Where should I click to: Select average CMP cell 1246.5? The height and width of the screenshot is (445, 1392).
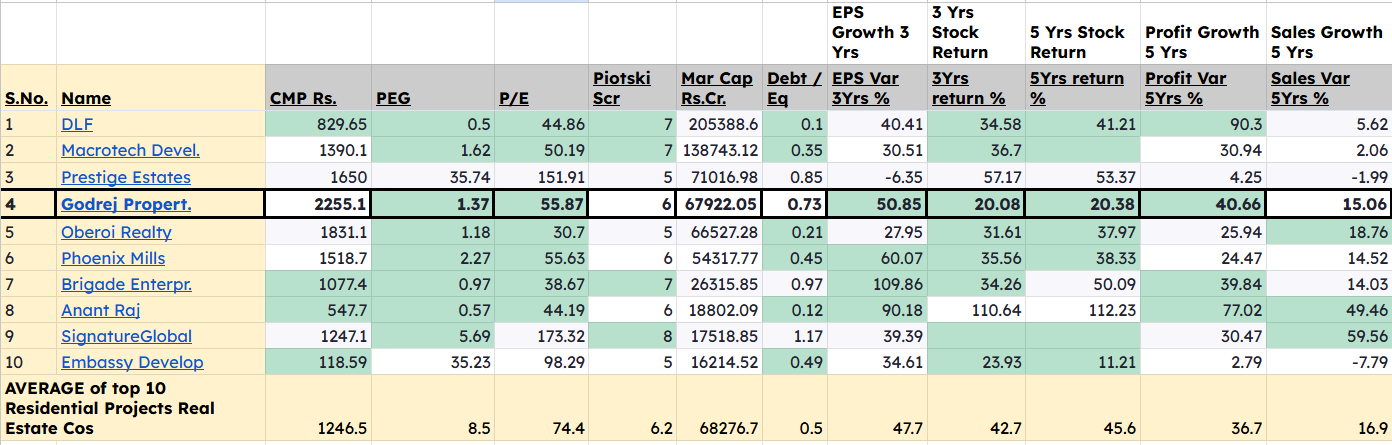(x=318, y=408)
